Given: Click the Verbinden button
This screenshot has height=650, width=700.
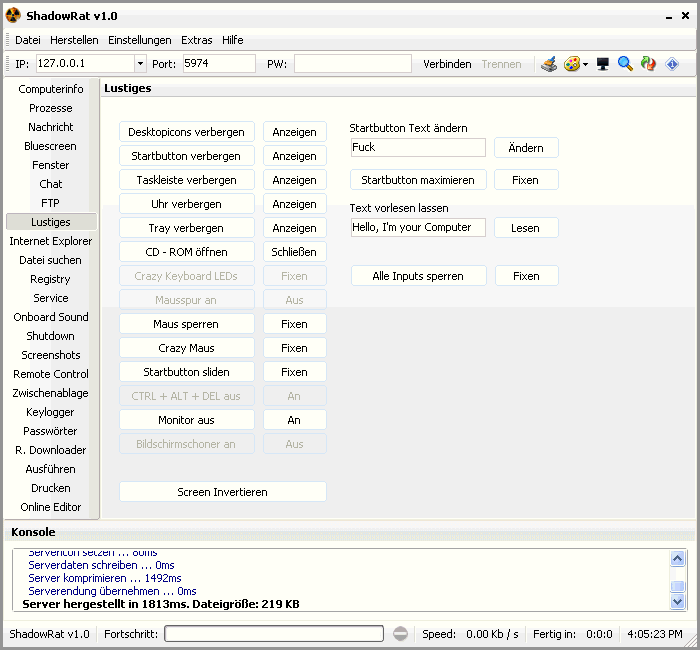Looking at the screenshot, I should [447, 64].
